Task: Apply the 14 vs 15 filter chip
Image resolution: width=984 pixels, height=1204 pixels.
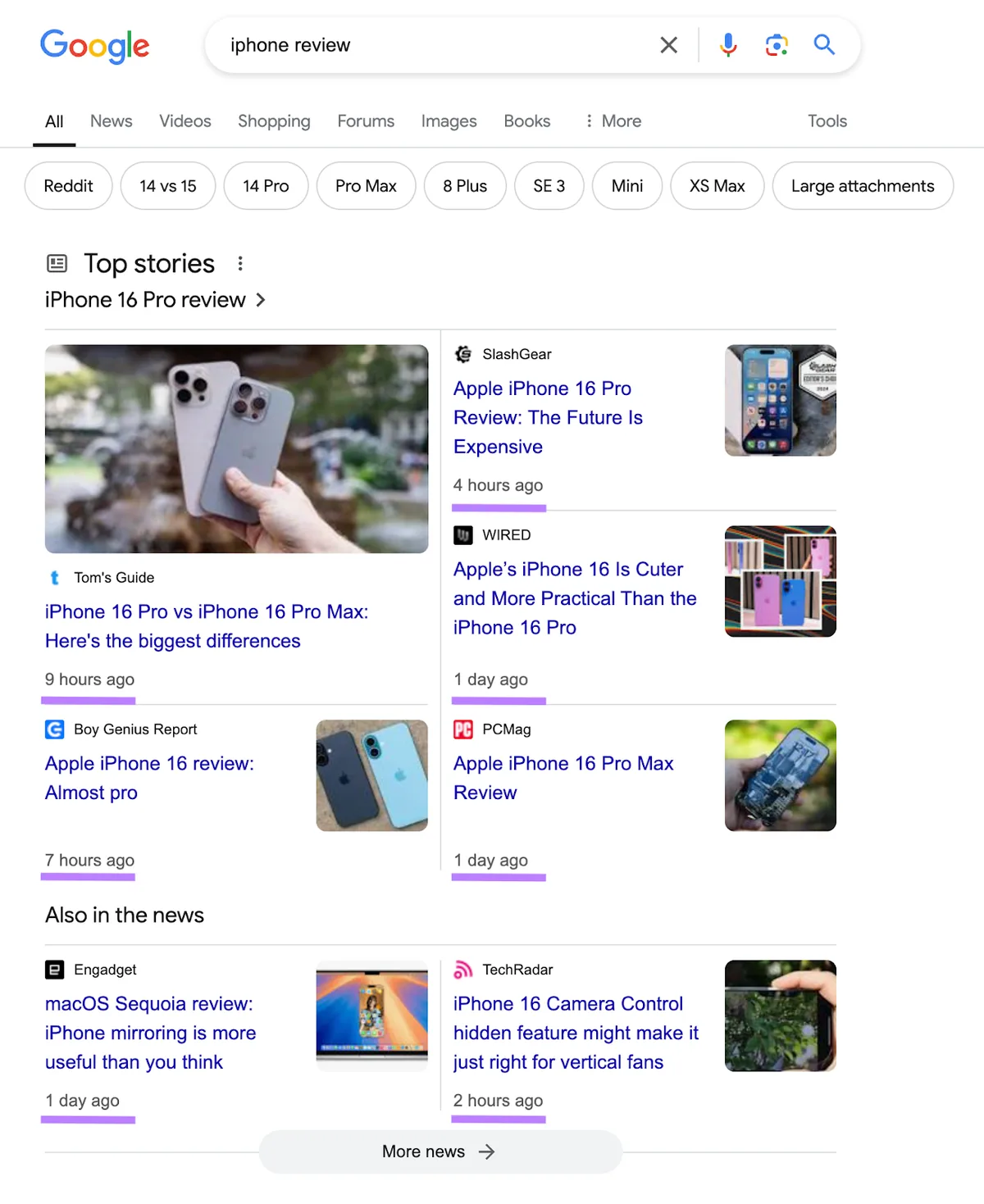Action: (168, 186)
